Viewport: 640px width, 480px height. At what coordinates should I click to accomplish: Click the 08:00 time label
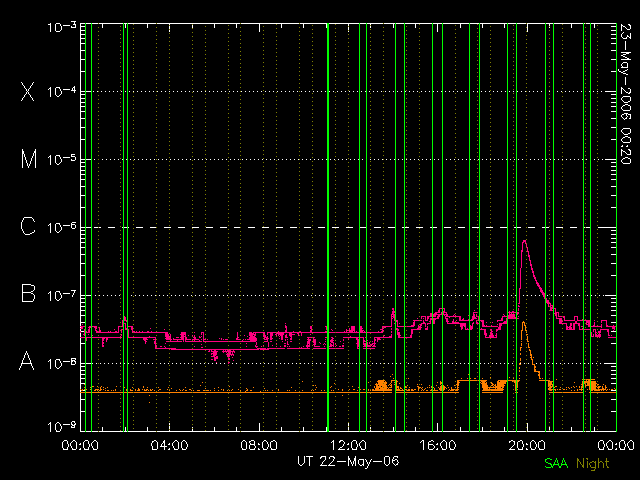pyautogui.click(x=259, y=444)
